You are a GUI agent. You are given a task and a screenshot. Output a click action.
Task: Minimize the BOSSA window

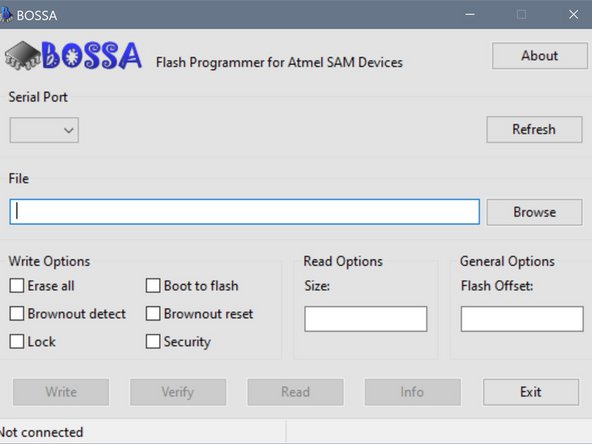(470, 14)
